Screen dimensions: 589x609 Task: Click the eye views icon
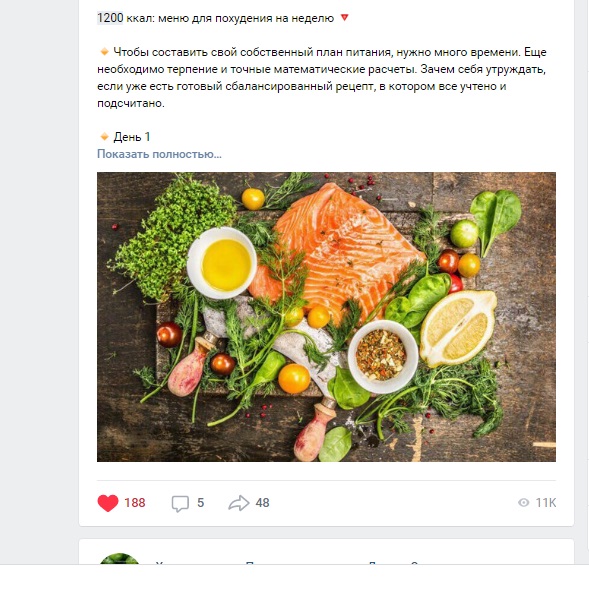tap(523, 503)
